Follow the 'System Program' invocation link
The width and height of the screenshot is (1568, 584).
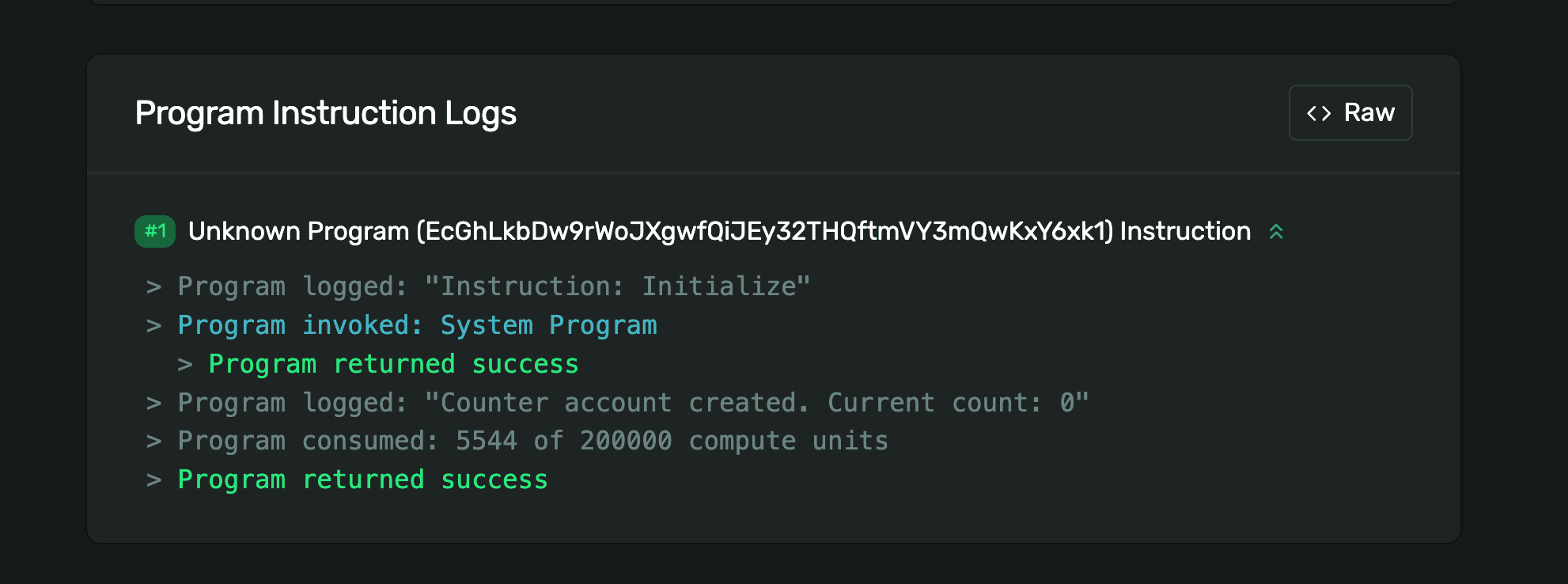pos(549,324)
